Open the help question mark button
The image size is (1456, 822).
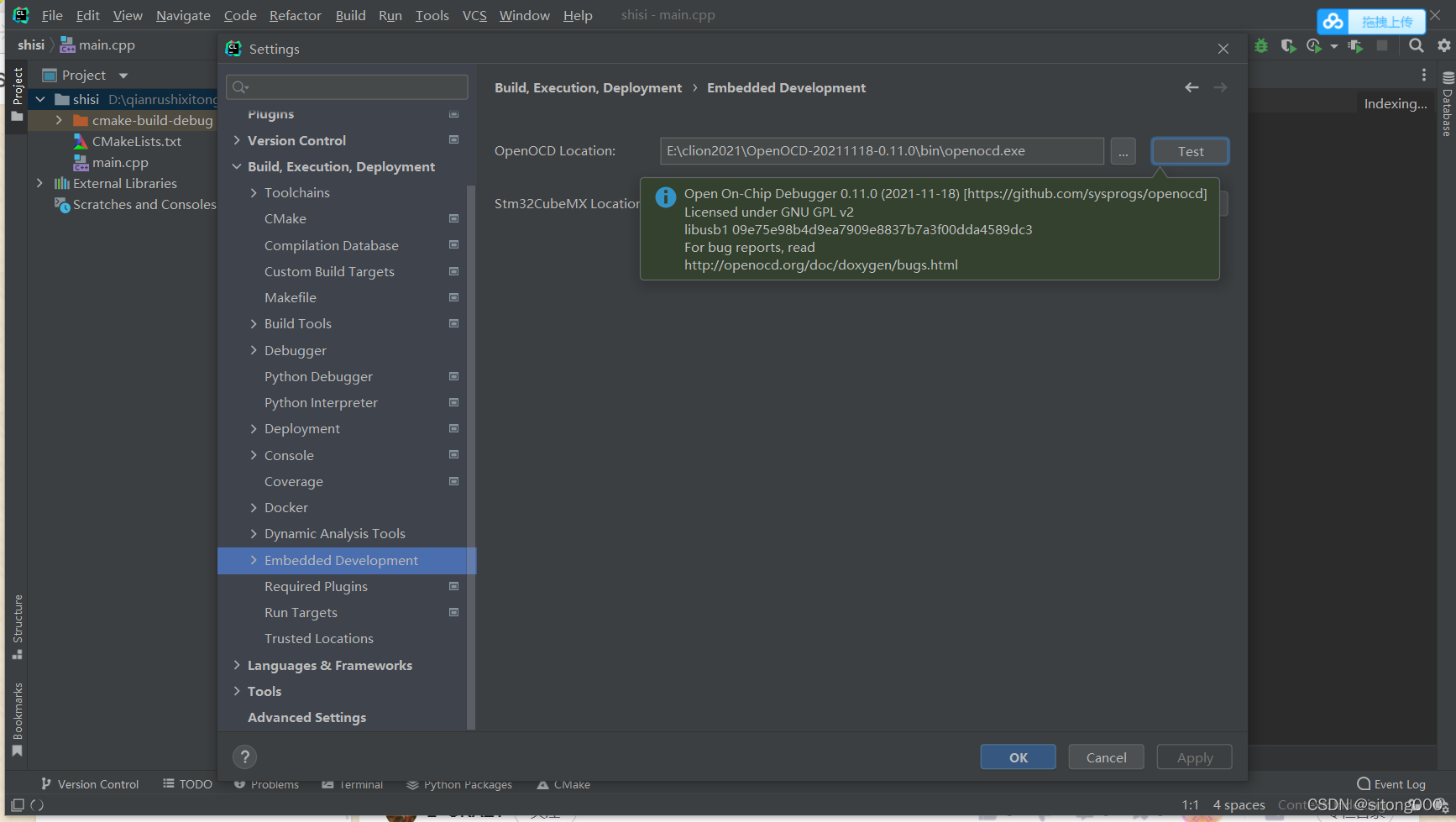(244, 757)
